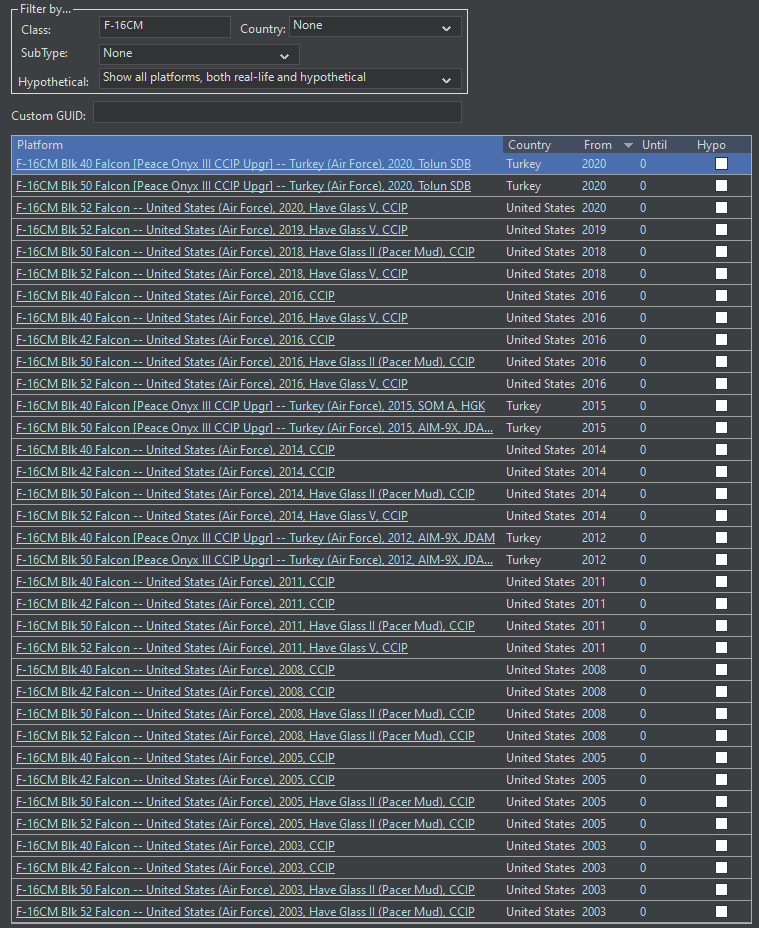The image size is (759, 928).
Task: Check Hypo box for Blk 50 Turkey 2020 row
Action: (x=721, y=186)
